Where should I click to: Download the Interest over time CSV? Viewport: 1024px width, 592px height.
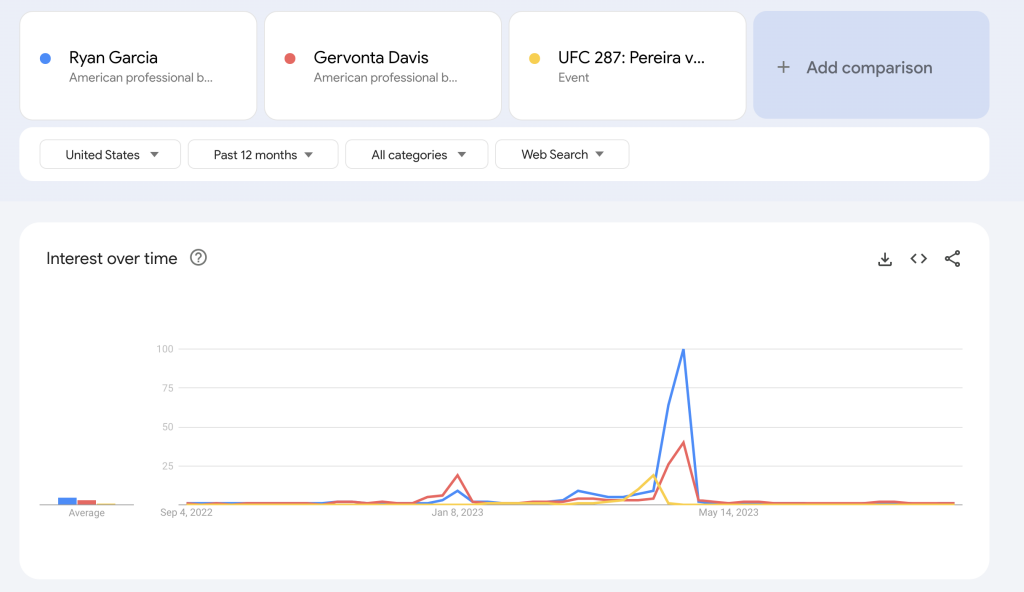click(884, 259)
